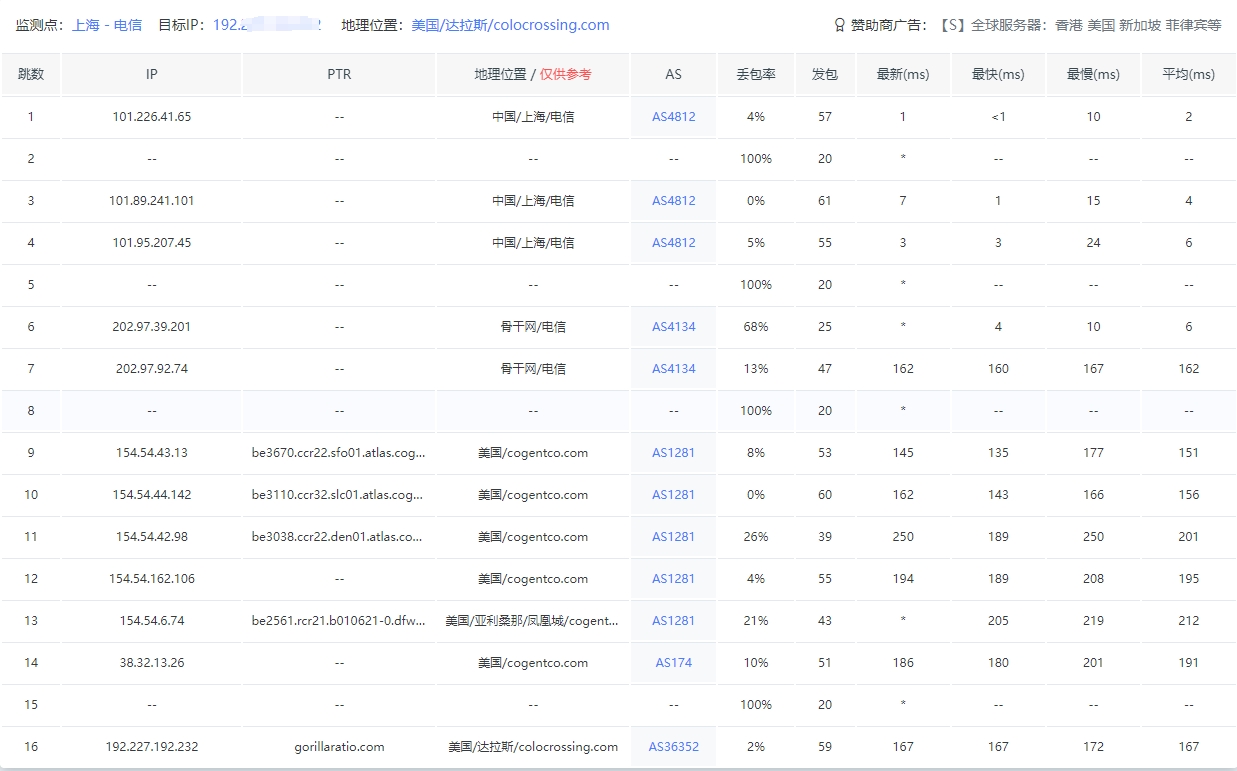The width and height of the screenshot is (1237, 771).
Task: Click IP address 101.226.41.65
Action: point(152,117)
